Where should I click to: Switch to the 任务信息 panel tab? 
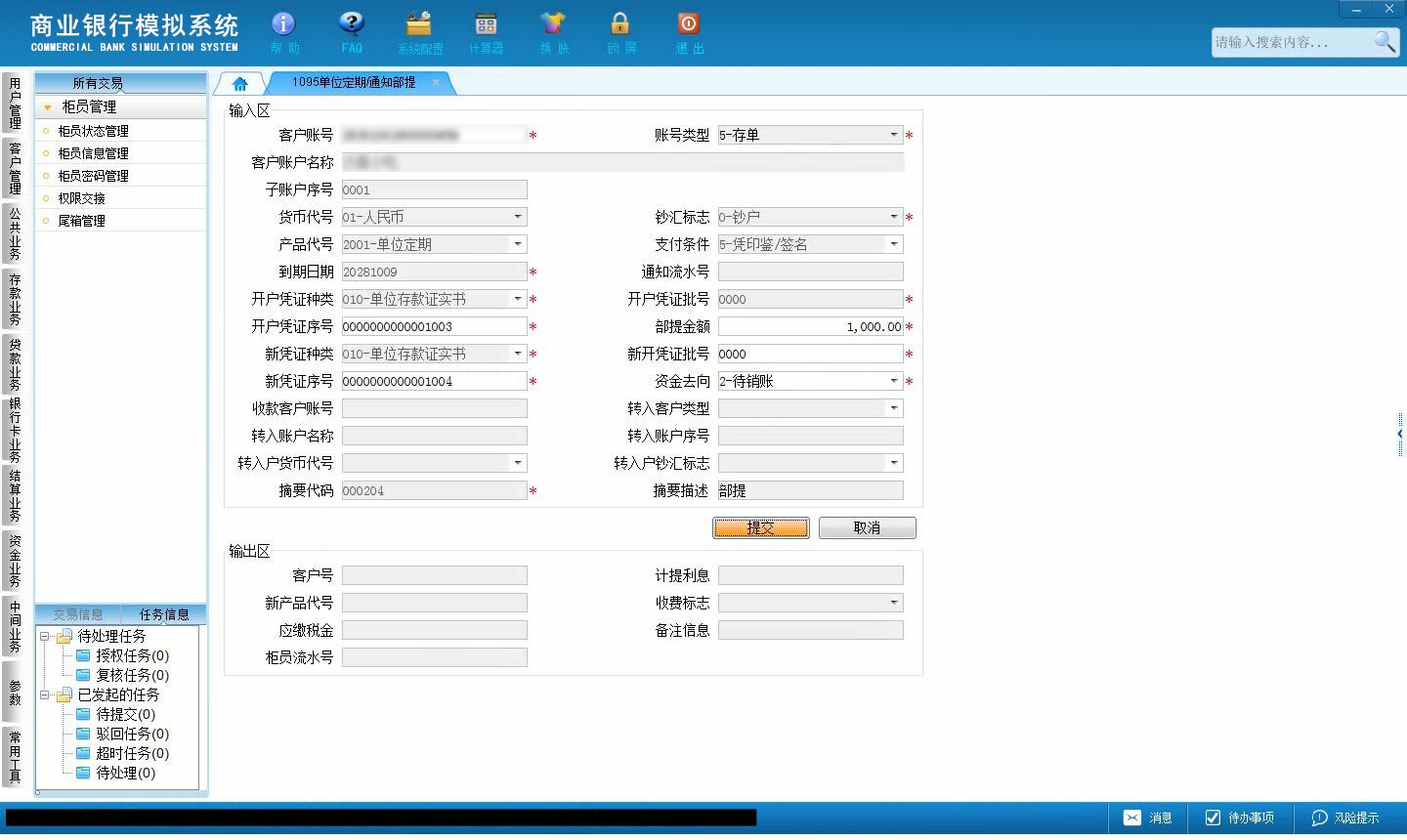tap(164, 614)
